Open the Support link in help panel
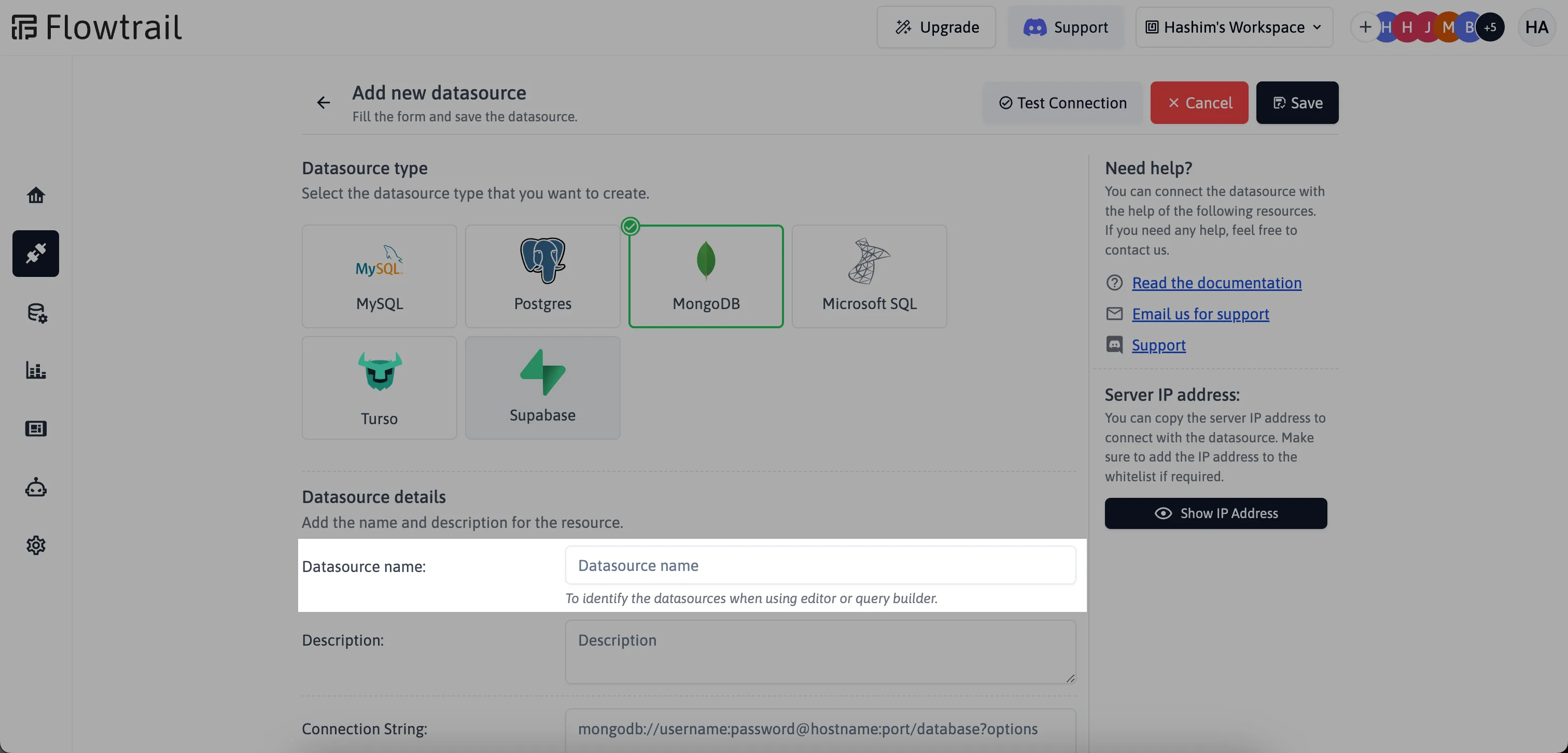The width and height of the screenshot is (1568, 753). coord(1158,344)
